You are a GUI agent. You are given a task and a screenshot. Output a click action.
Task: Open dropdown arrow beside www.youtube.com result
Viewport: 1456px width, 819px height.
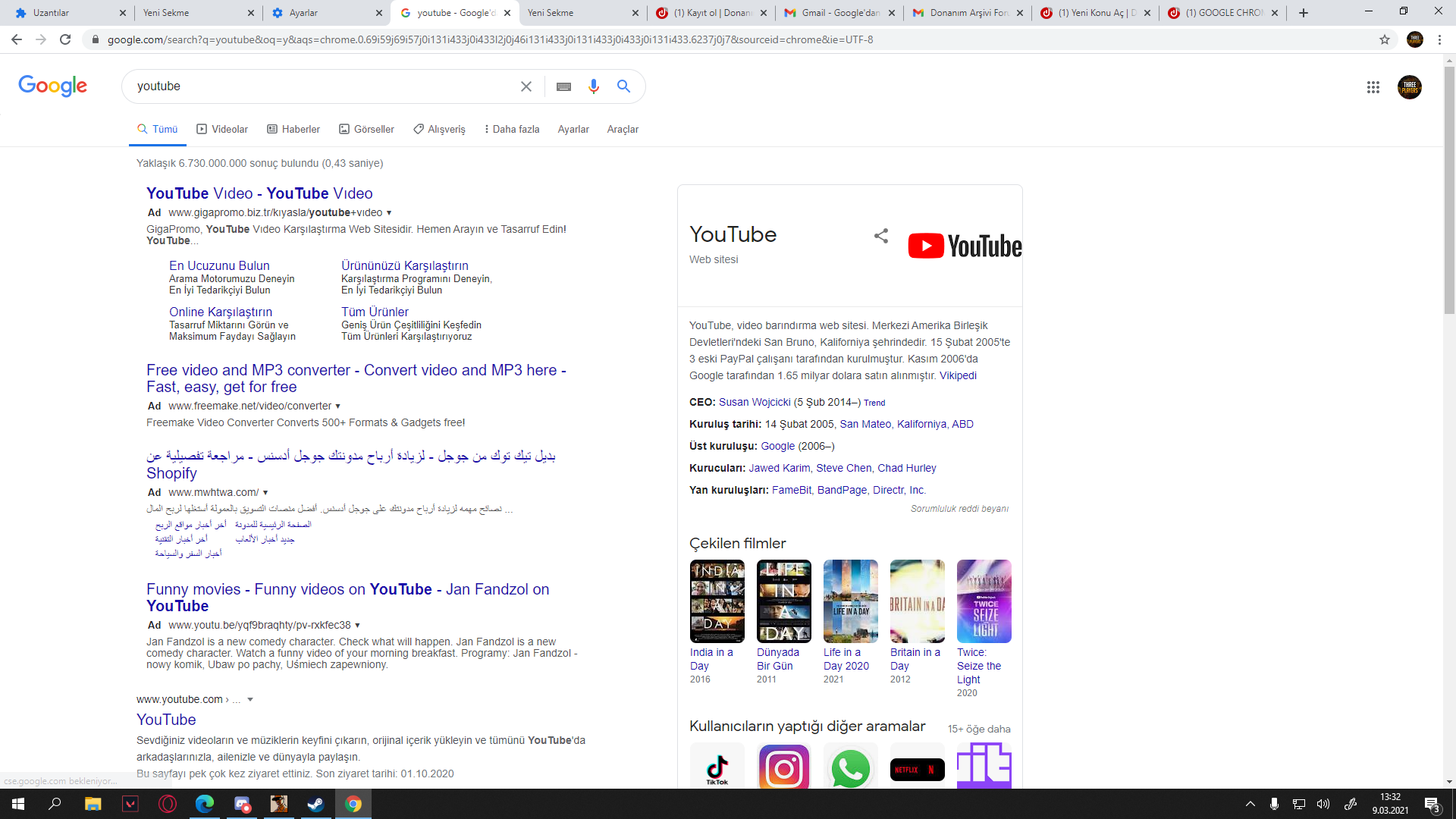click(x=250, y=699)
